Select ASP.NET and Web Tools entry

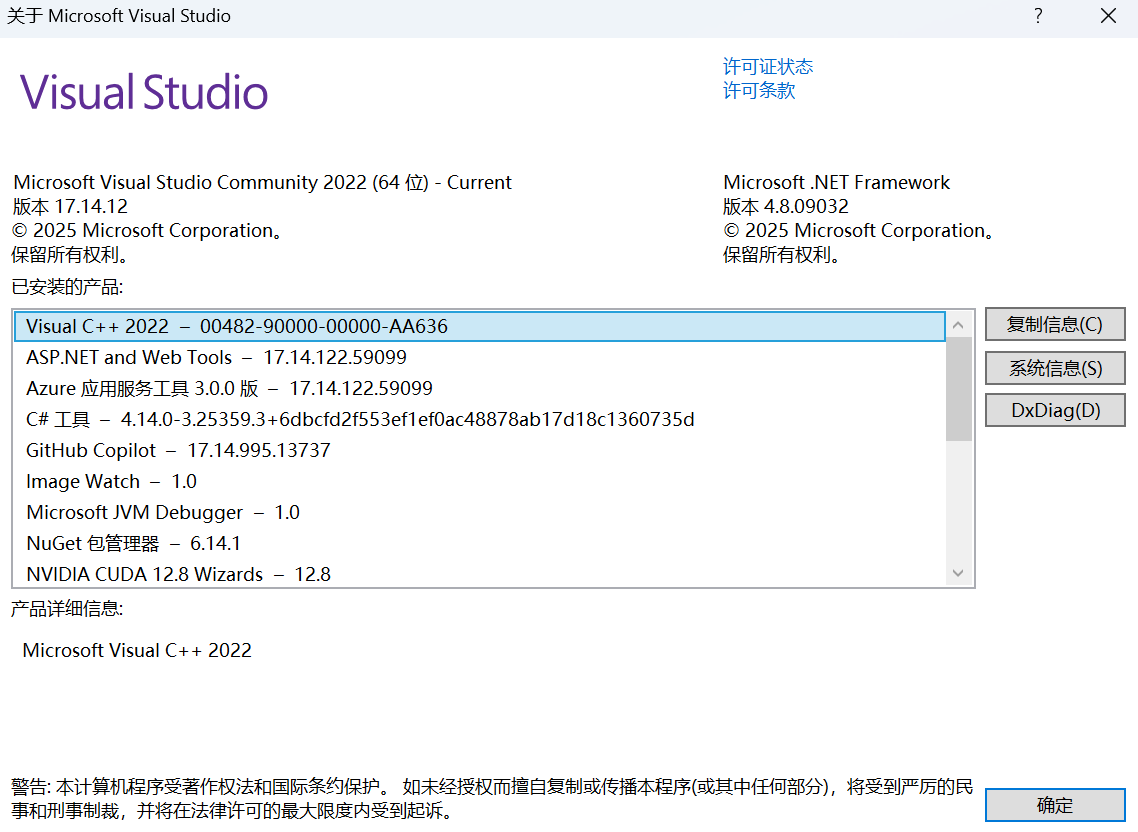(216, 357)
